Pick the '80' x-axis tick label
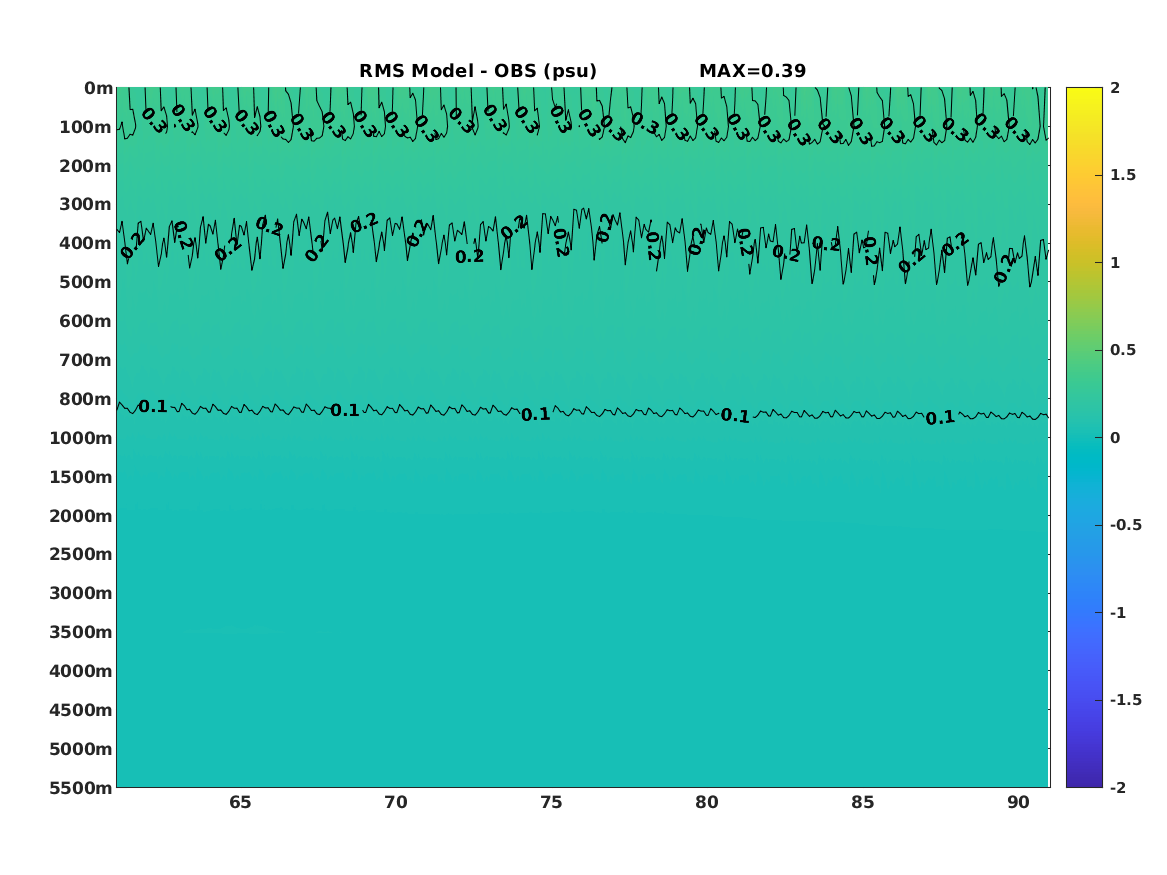Image resolution: width=1167 pixels, height=875 pixels. (707, 803)
